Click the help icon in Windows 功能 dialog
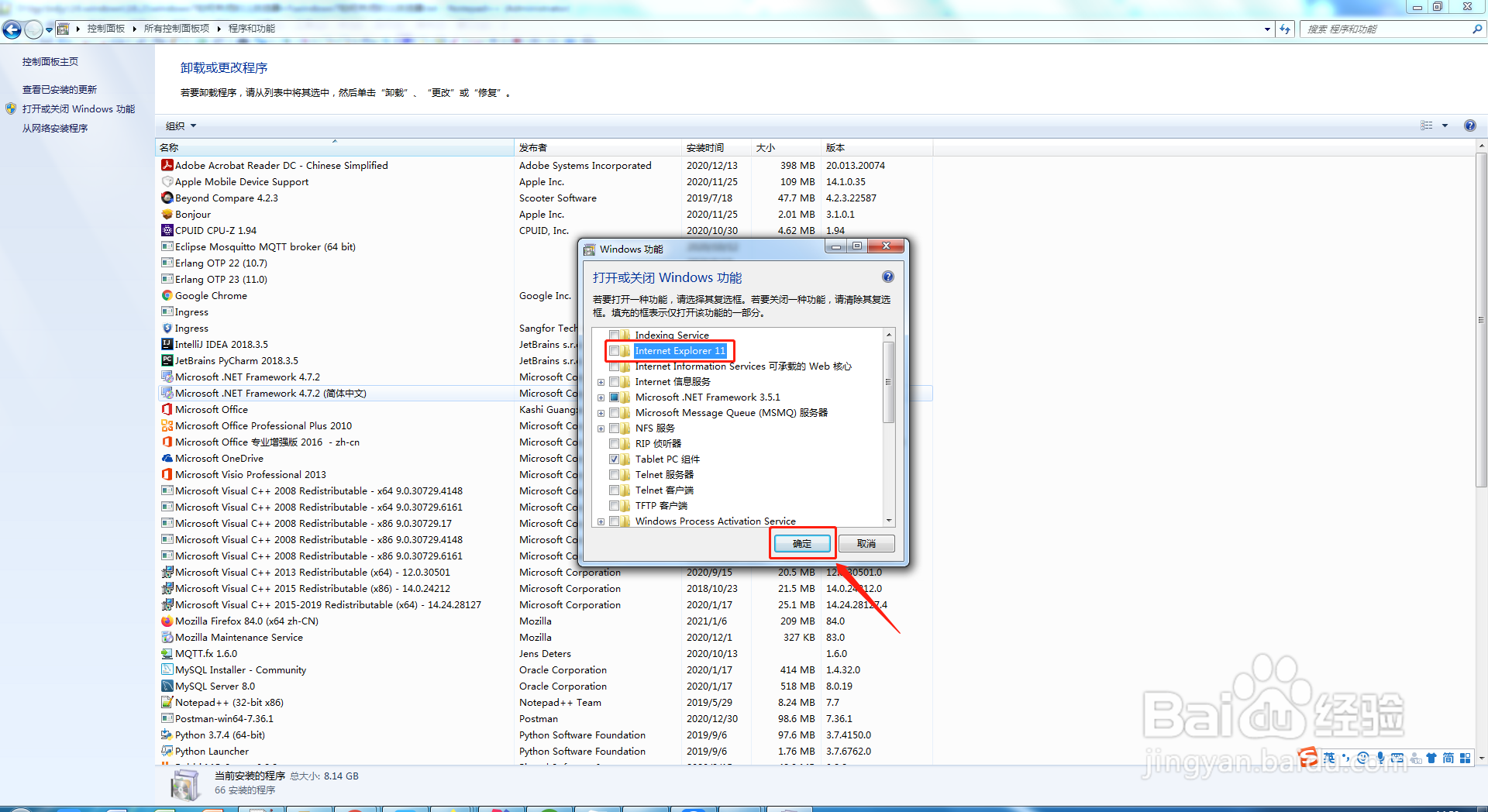 [x=888, y=277]
